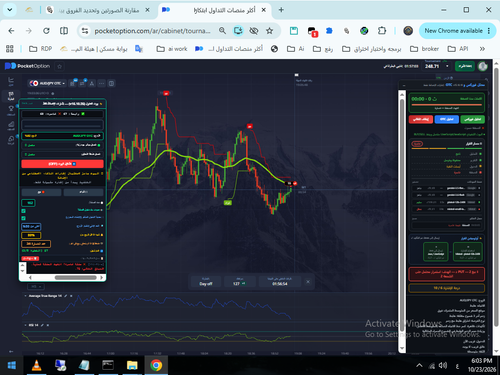The image size is (500, 375).
Task: Launch VLC from the Windows taskbar
Action: (x=36, y=366)
